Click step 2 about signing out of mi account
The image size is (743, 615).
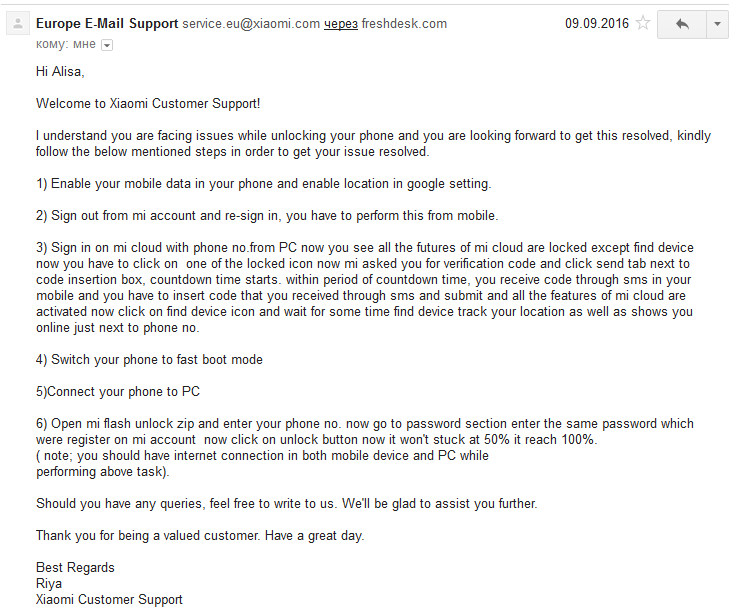pos(267,216)
